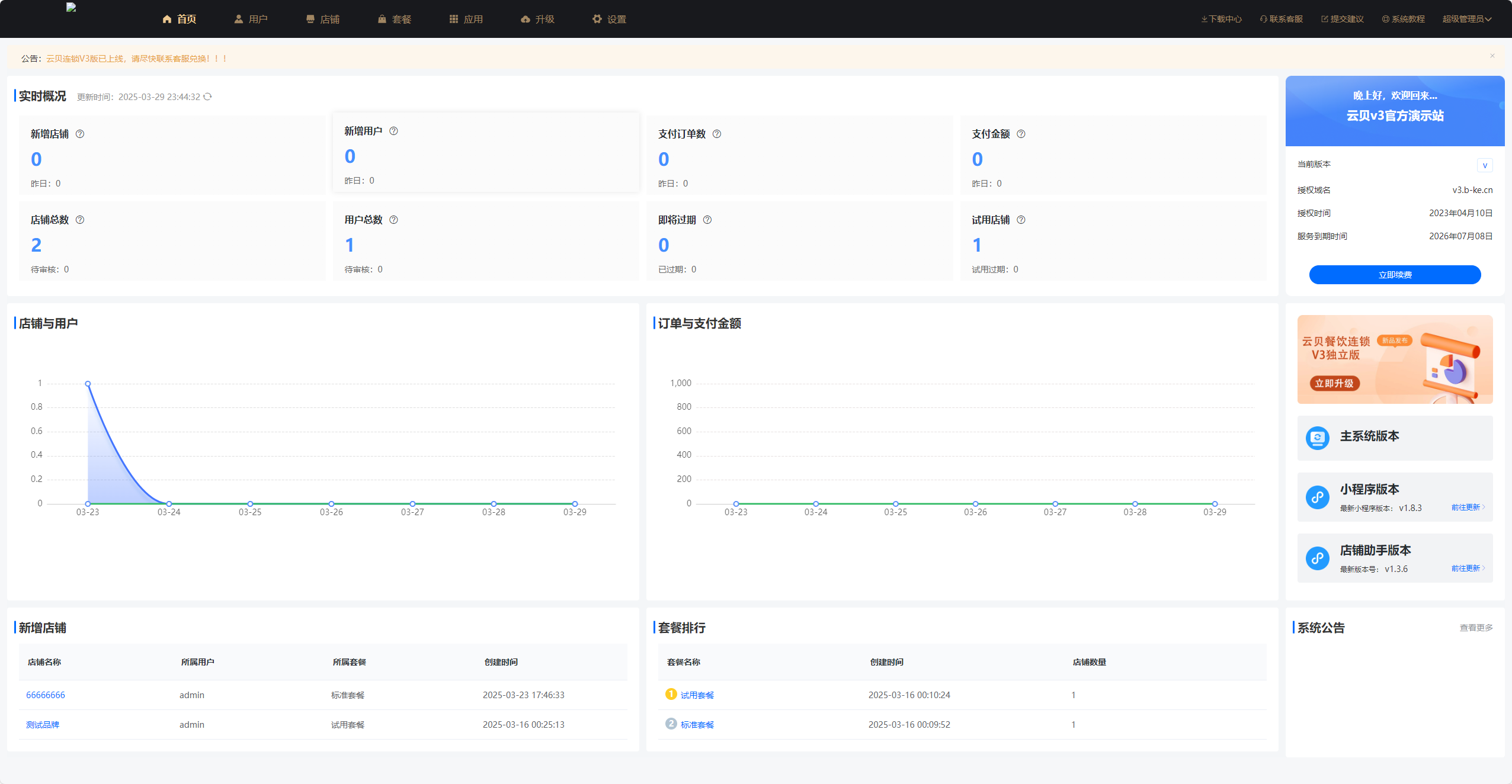Follow 前往更新 link for 小程序版本
The width and height of the screenshot is (1512, 784).
click(x=1468, y=507)
